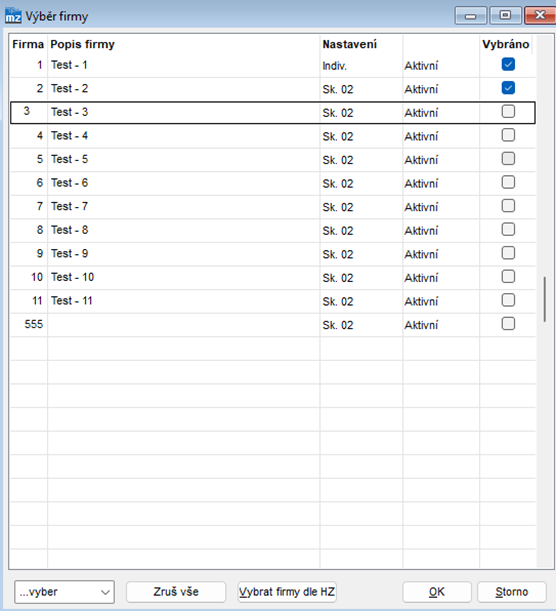Select the Test - 5 row description
Viewport: 556px width, 611px height.
click(x=69, y=159)
